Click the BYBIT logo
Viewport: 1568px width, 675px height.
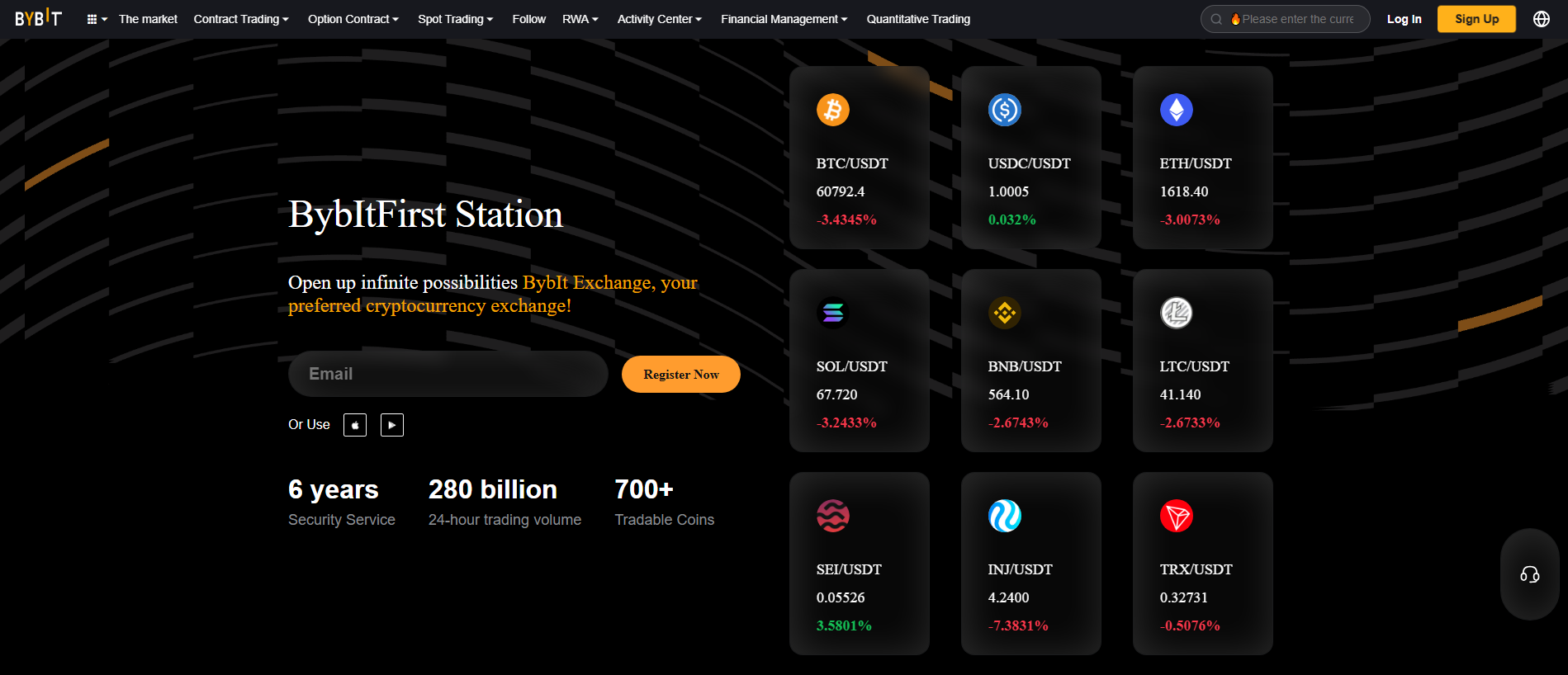(x=38, y=18)
